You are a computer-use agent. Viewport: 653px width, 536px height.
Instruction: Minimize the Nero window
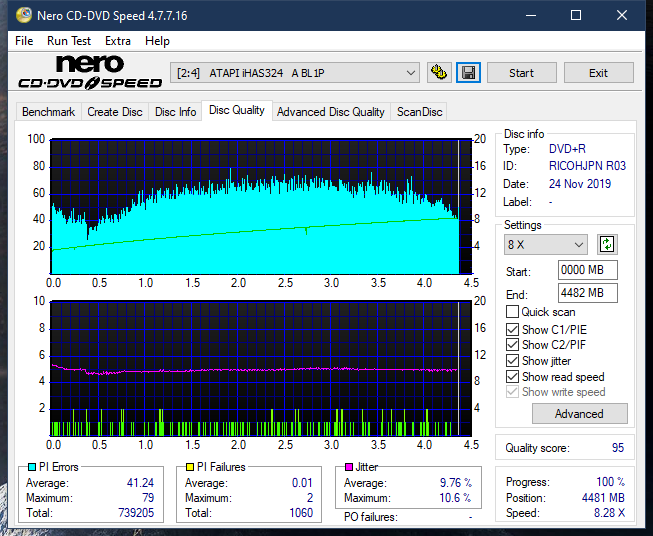coord(531,15)
